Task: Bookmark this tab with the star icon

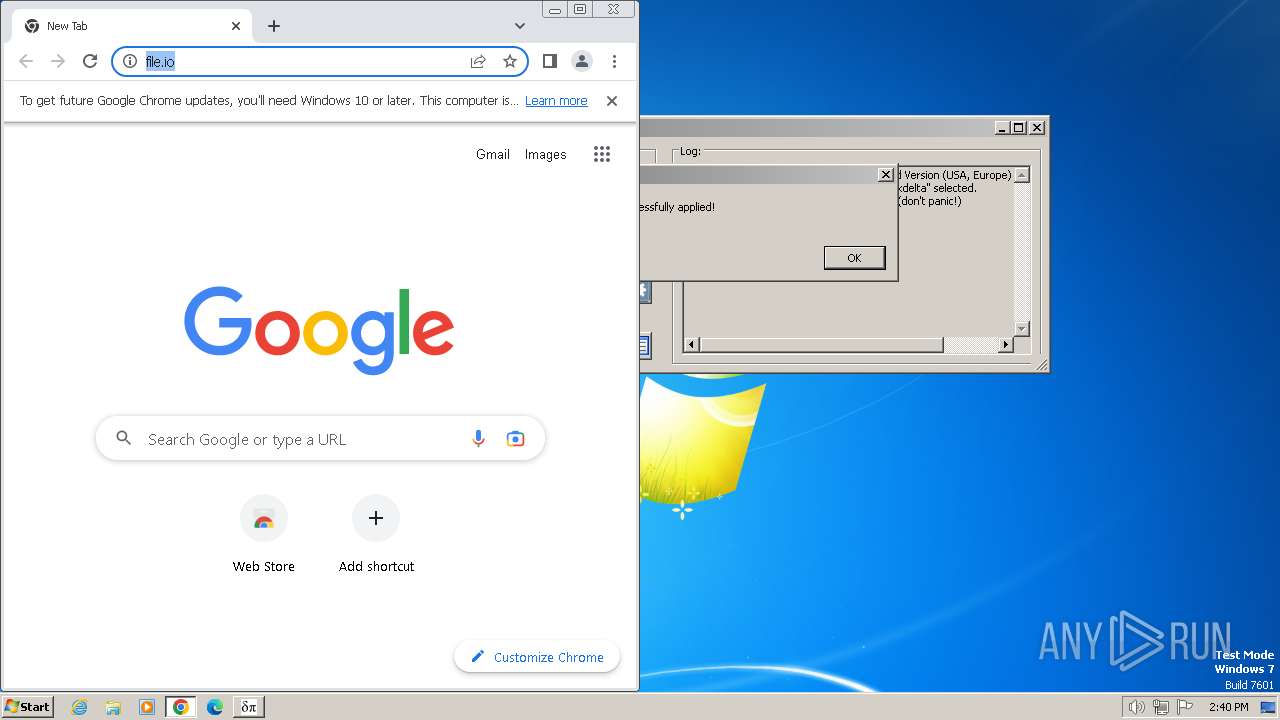Action: [510, 61]
